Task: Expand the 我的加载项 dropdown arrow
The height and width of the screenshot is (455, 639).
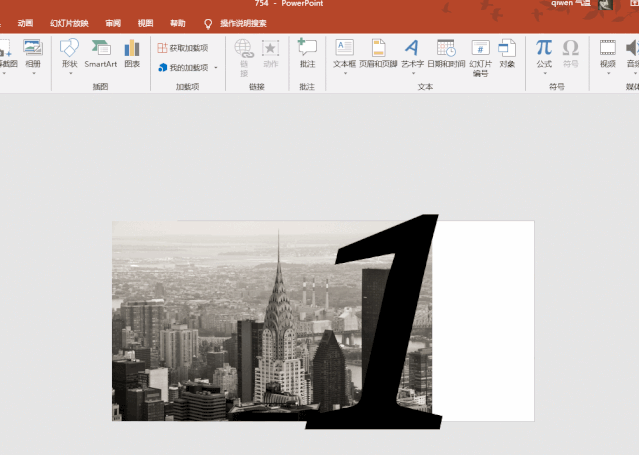Action: [x=218, y=68]
